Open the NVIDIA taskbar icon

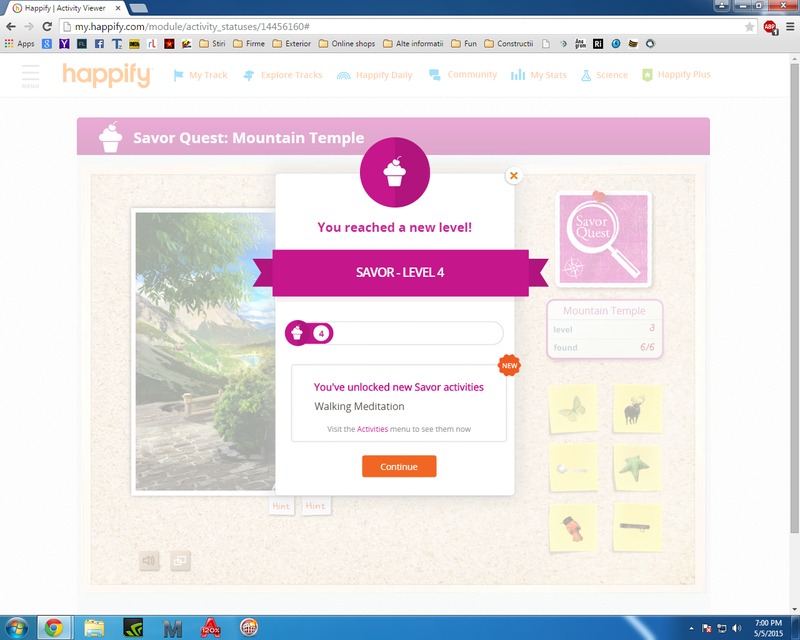click(x=133, y=628)
